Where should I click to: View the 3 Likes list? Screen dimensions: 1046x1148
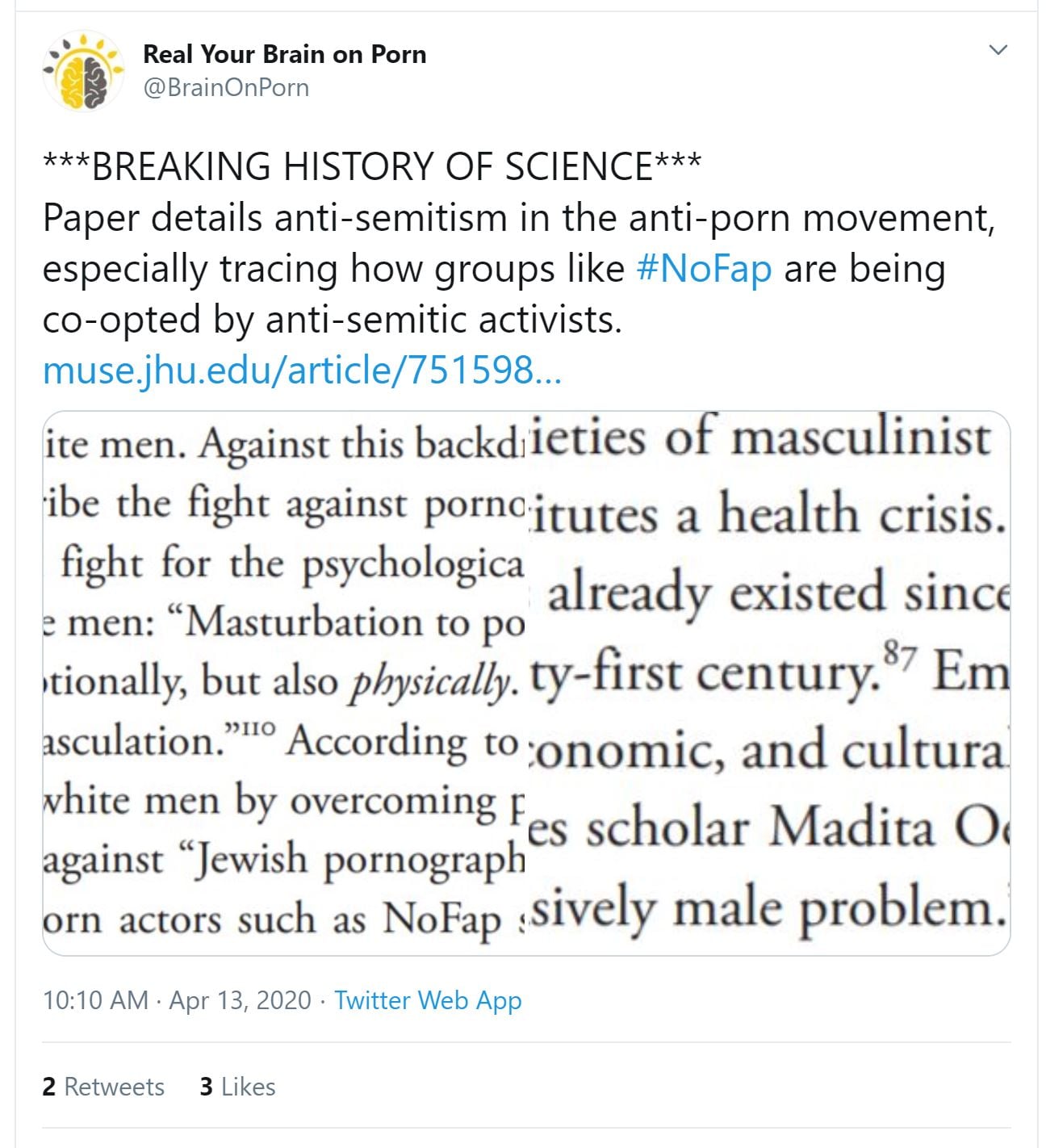[237, 1087]
